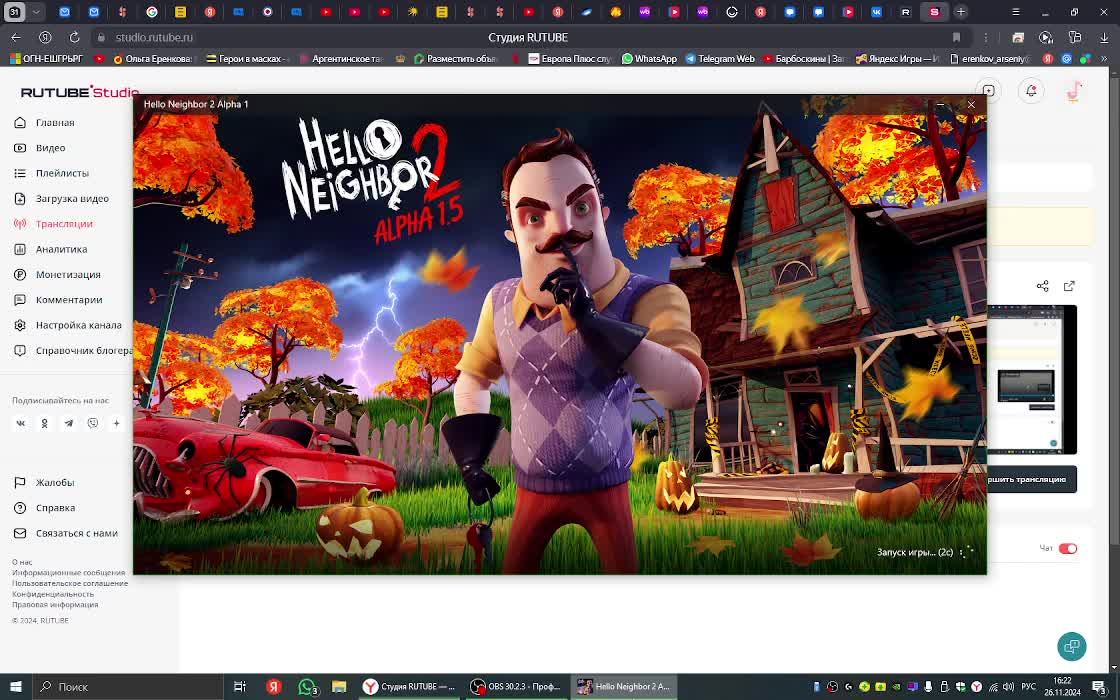Viewport: 1120px width, 700px height.
Task: Open notifications bell in RUTUBE Studio
Action: [1031, 91]
